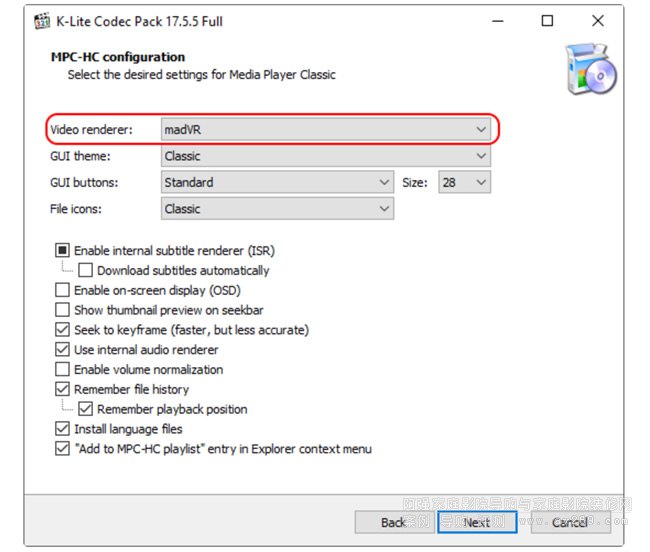Uncheck Remember file history
The width and height of the screenshot is (650, 552).
[62, 389]
